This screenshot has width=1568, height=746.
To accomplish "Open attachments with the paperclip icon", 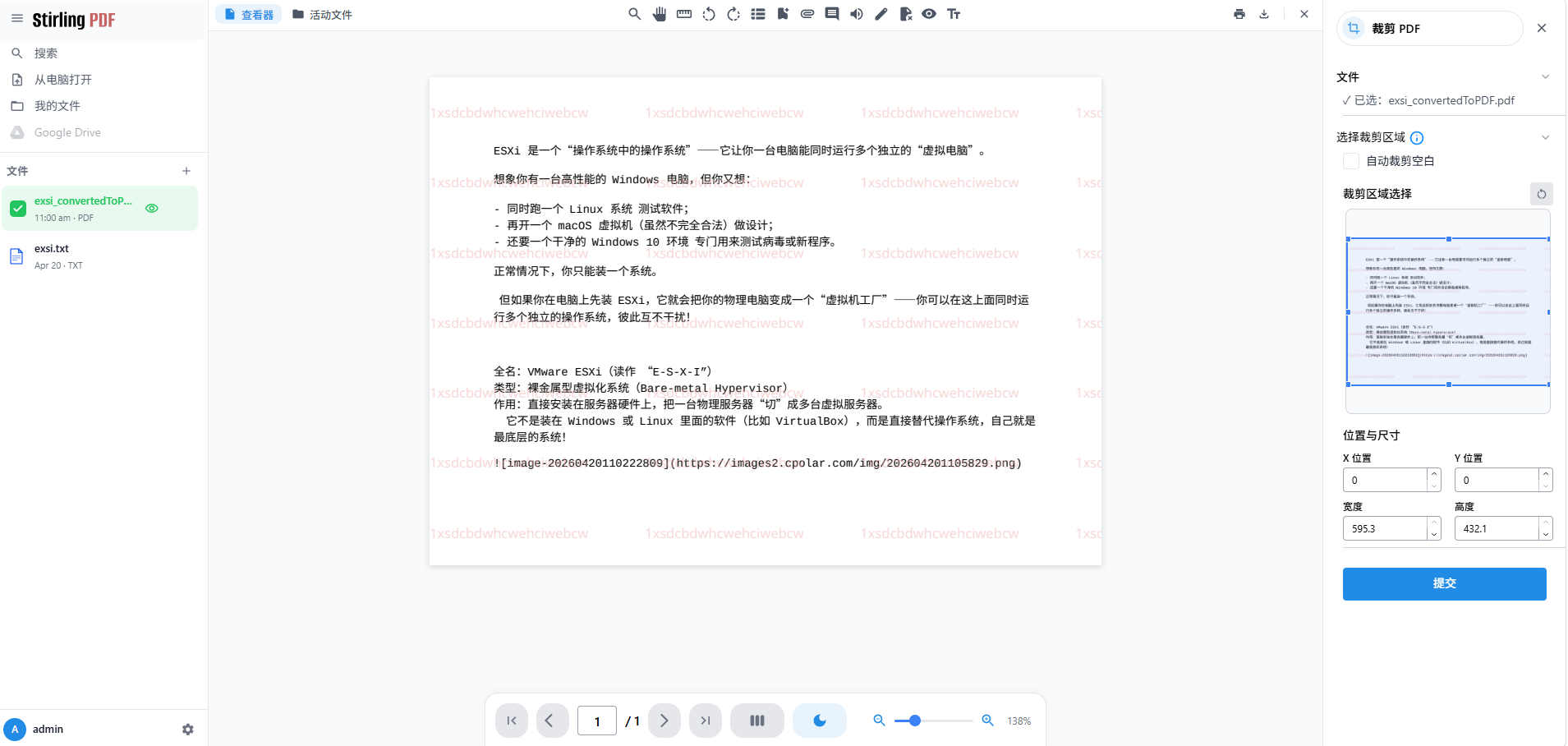I will 807,14.
